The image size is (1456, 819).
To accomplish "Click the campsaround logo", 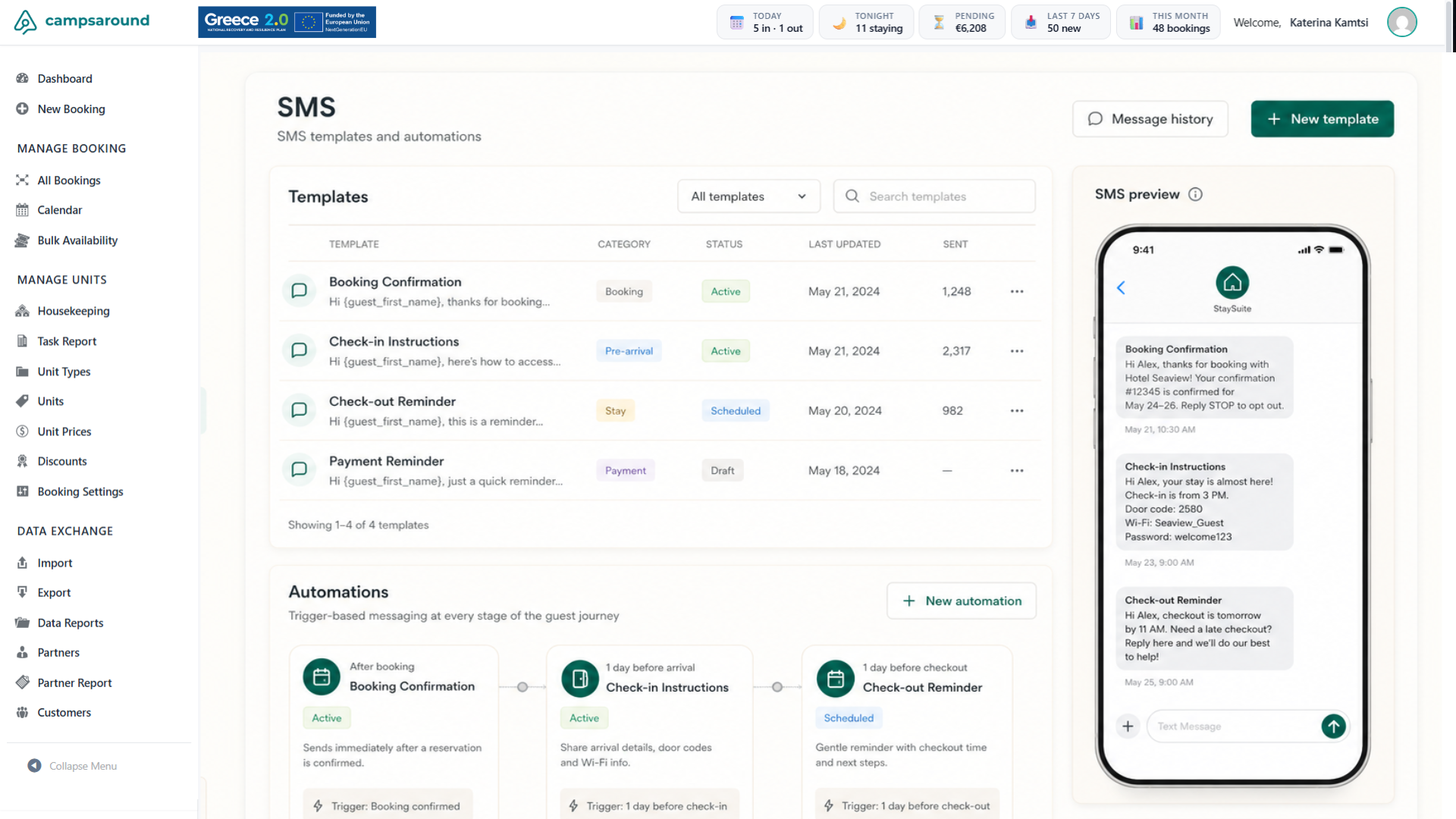I will click(82, 21).
